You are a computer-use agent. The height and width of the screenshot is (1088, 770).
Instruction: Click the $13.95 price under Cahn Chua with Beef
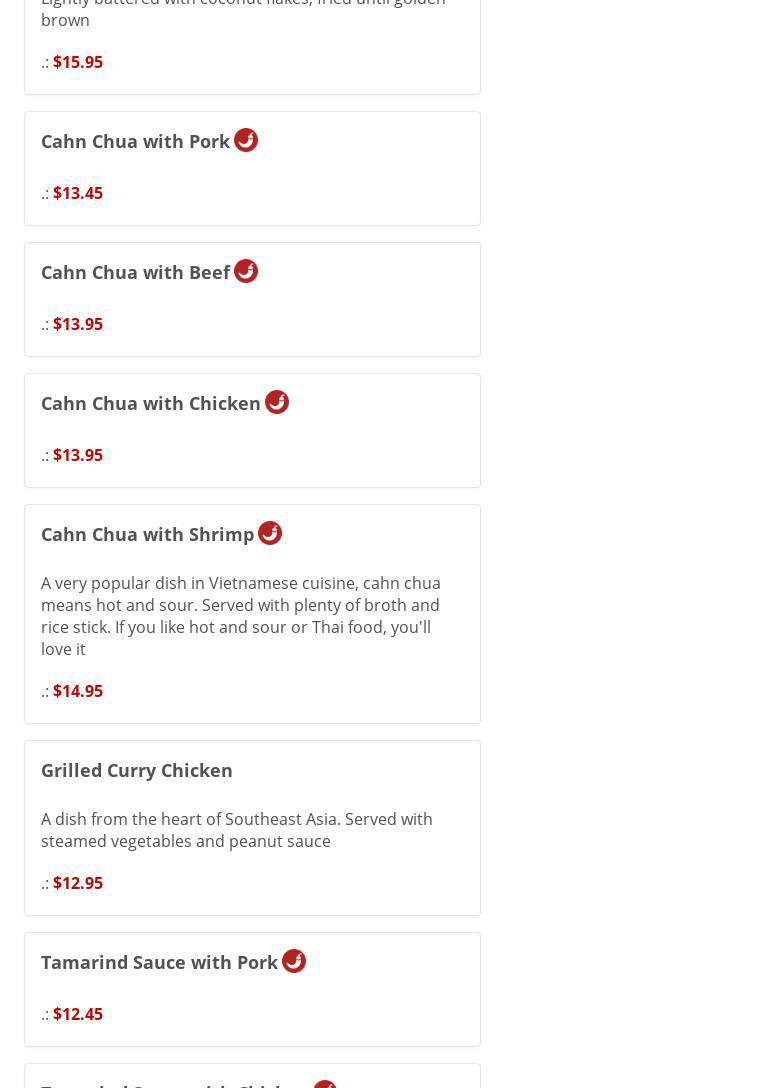click(x=77, y=324)
